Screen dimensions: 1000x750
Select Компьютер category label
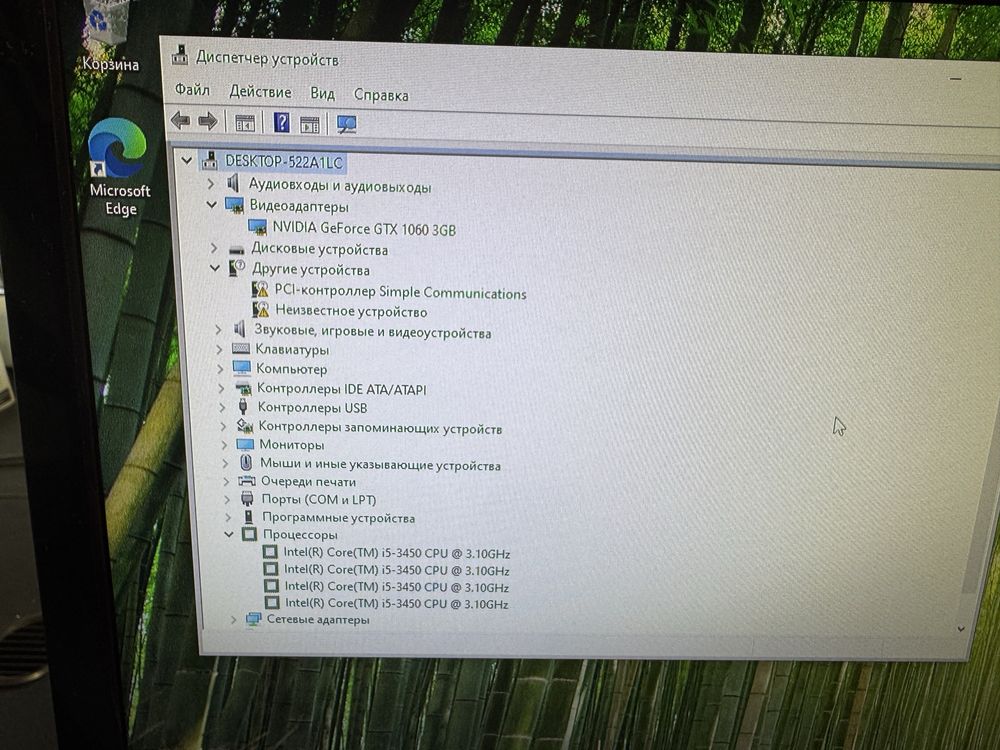(x=291, y=369)
